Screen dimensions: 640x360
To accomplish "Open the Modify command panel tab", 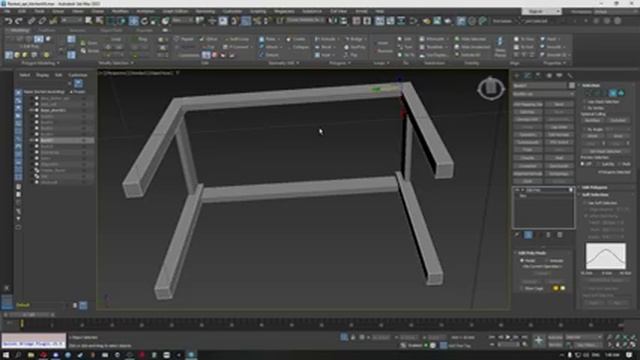I will point(527,76).
